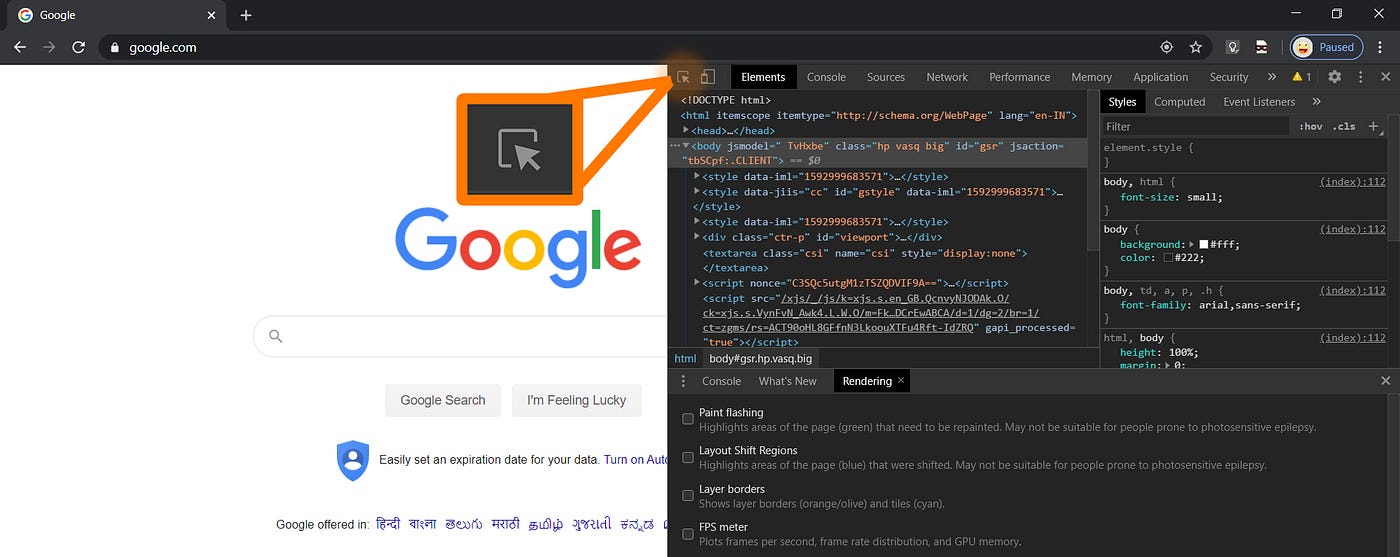The image size is (1400, 557).
Task: Open the Computed styles tab
Action: [x=1180, y=102]
